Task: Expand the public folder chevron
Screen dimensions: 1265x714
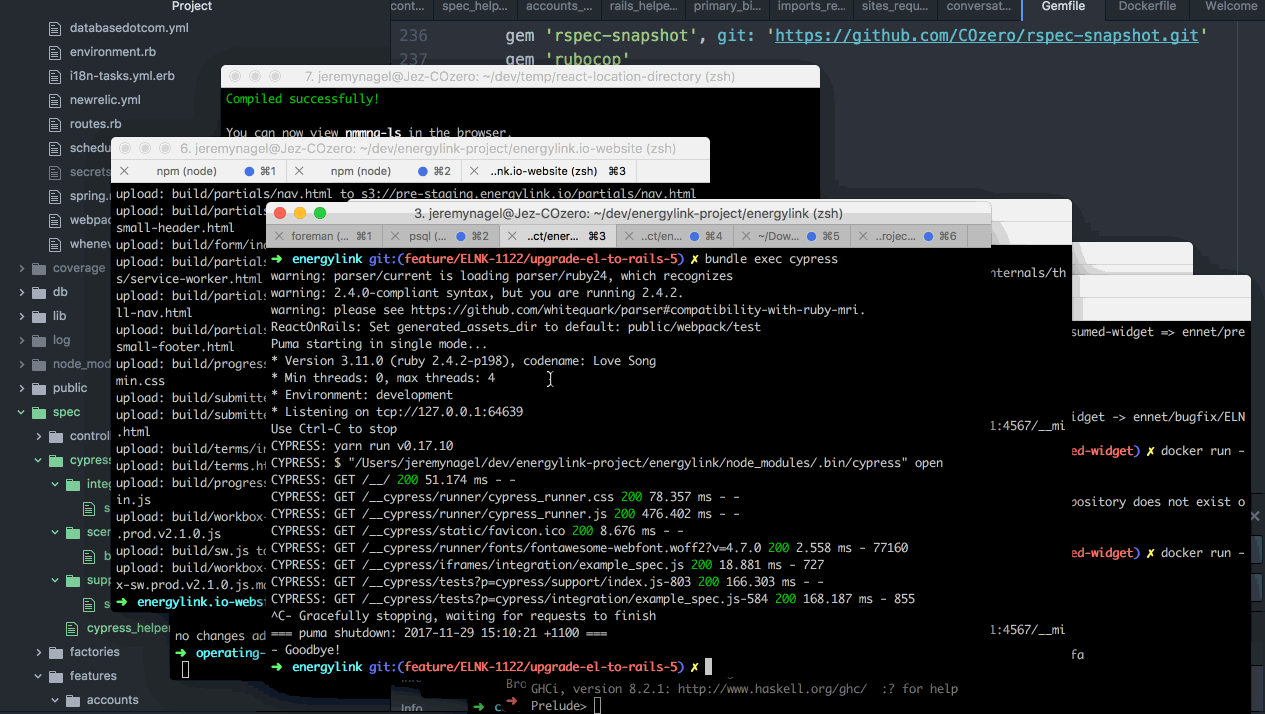Action: coord(22,388)
